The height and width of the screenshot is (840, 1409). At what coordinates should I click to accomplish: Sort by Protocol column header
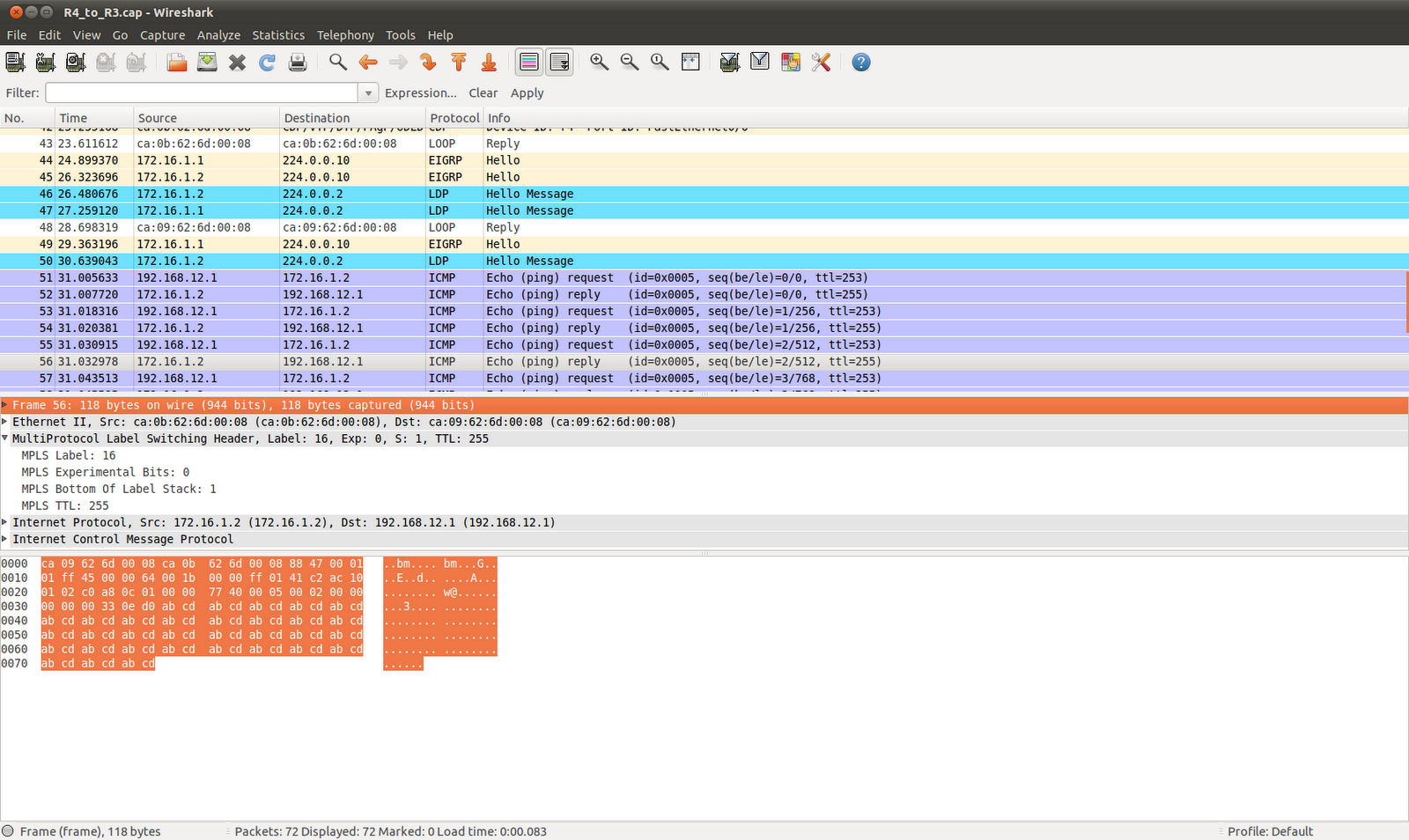(x=454, y=118)
